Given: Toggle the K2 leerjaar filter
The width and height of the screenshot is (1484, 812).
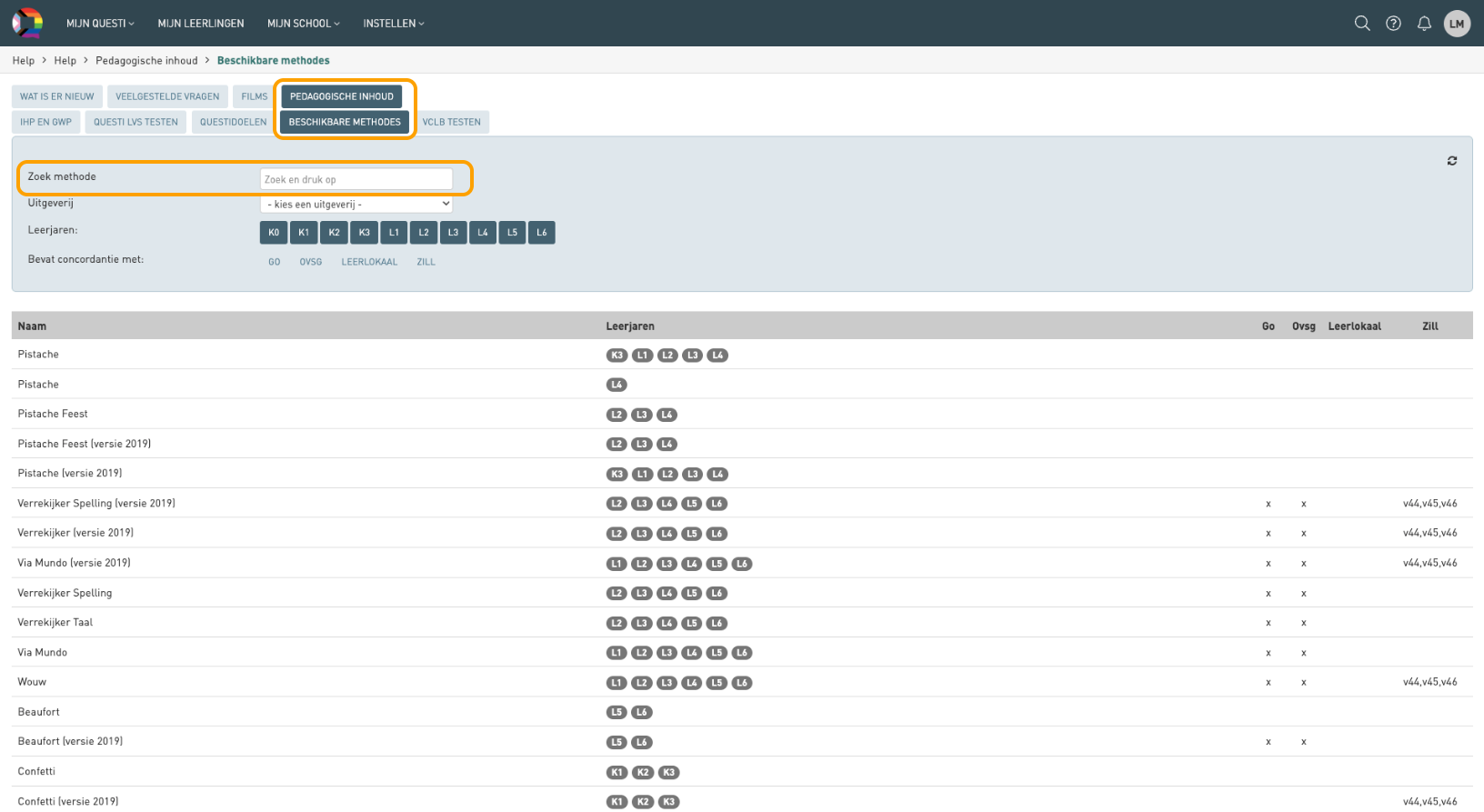Looking at the screenshot, I should click(x=334, y=233).
